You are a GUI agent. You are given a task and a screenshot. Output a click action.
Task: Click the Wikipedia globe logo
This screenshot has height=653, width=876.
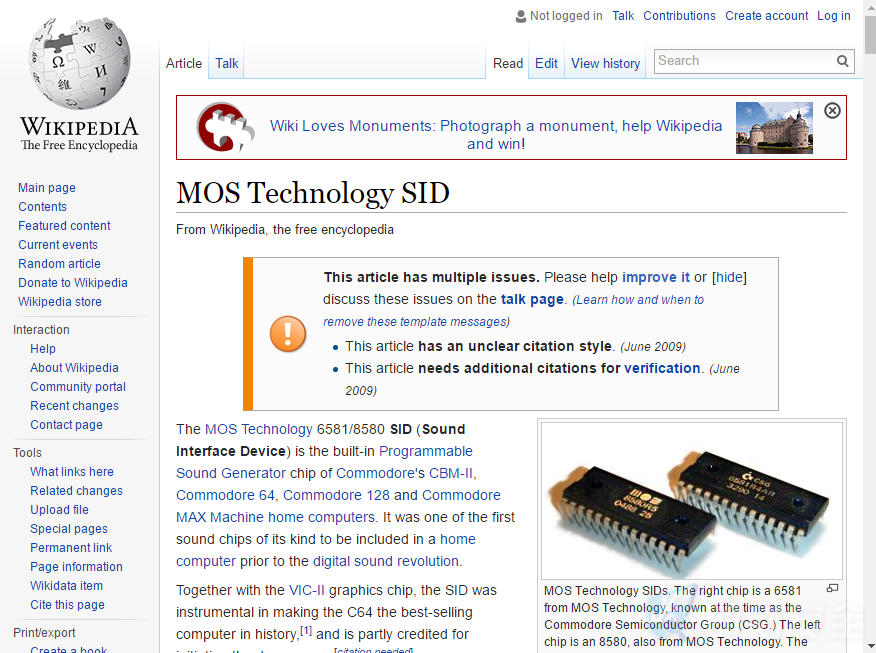coord(79,63)
